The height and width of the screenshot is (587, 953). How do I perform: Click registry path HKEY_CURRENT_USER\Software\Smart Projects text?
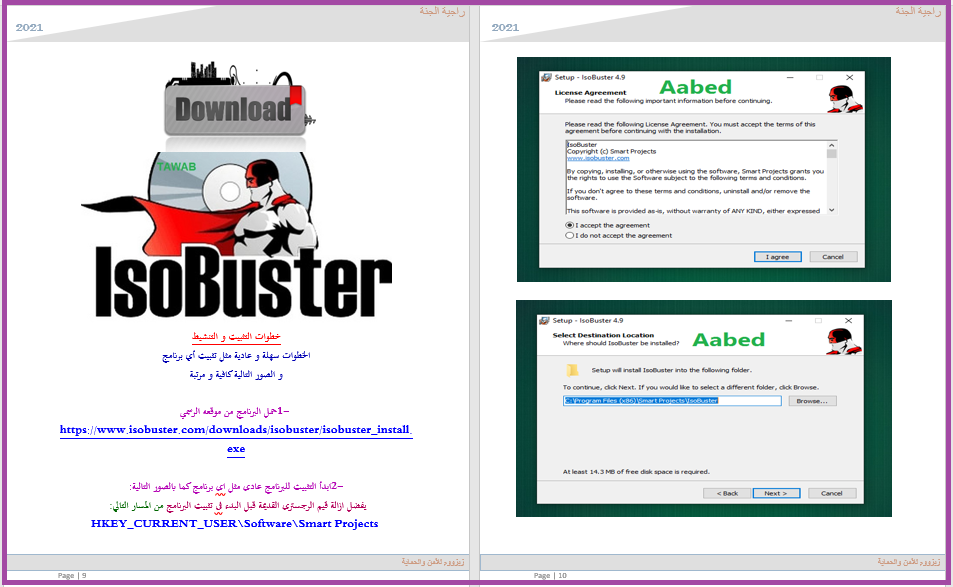pyautogui.click(x=235, y=524)
